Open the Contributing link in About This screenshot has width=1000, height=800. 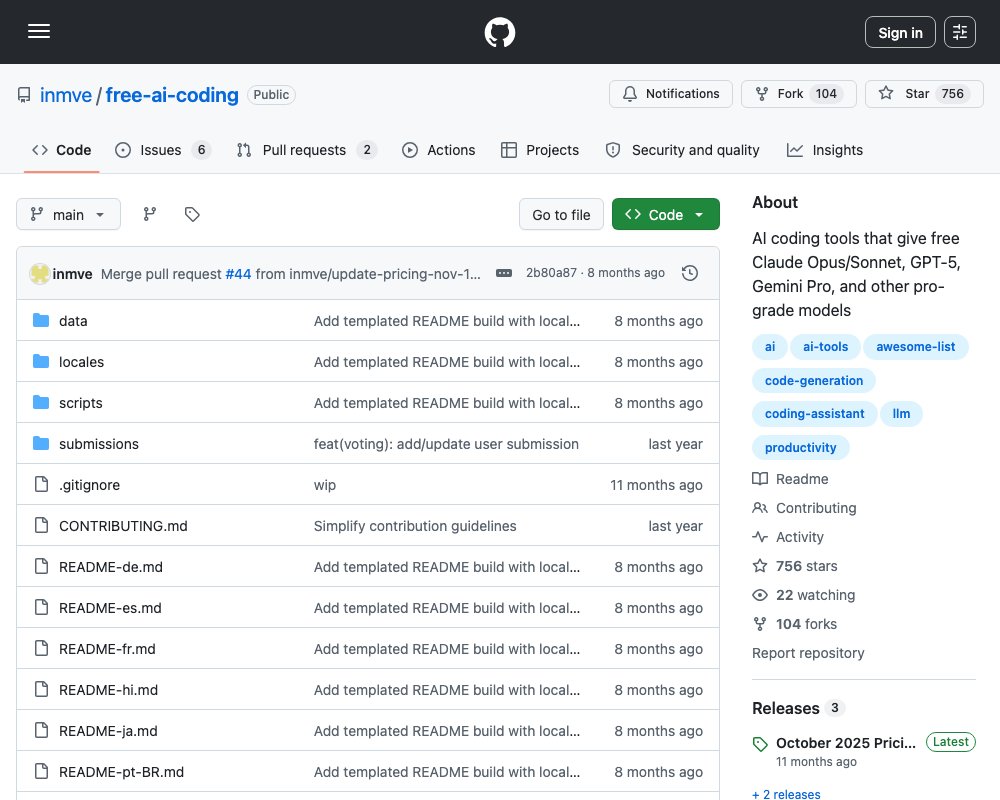point(804,508)
